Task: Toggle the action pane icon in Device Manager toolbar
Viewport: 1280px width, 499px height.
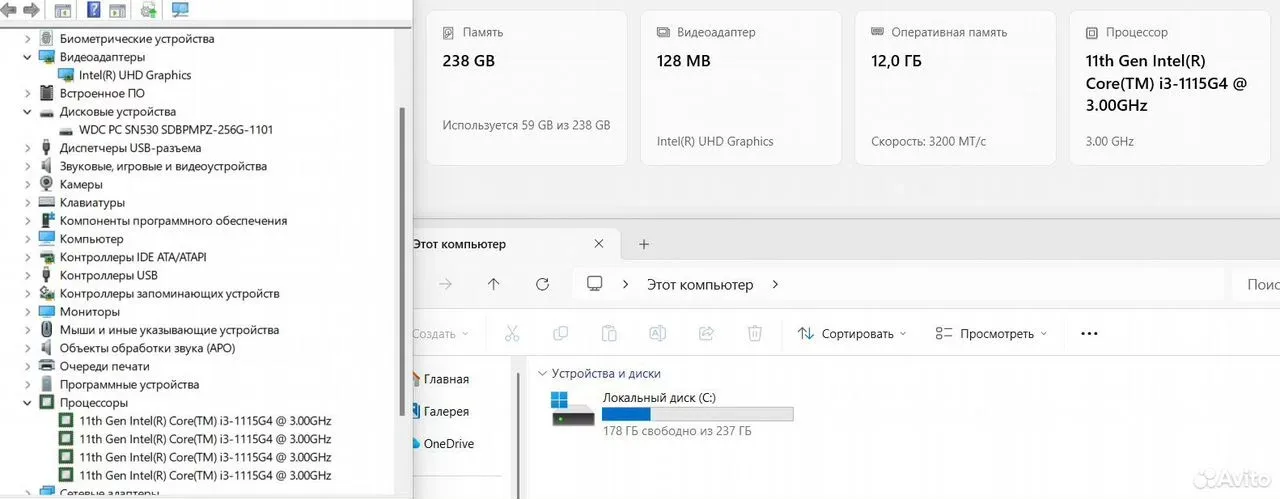Action: click(117, 11)
